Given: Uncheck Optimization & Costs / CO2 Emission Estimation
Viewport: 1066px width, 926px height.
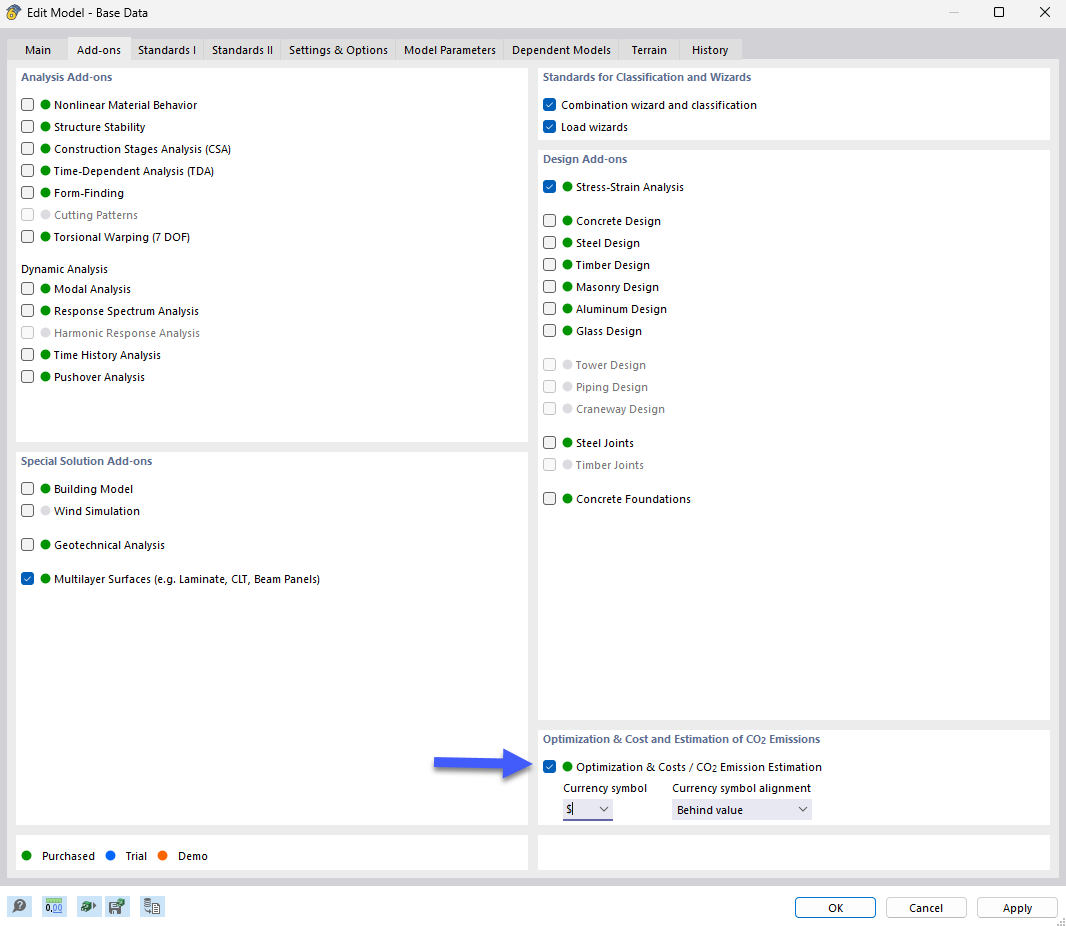Looking at the screenshot, I should coord(549,766).
